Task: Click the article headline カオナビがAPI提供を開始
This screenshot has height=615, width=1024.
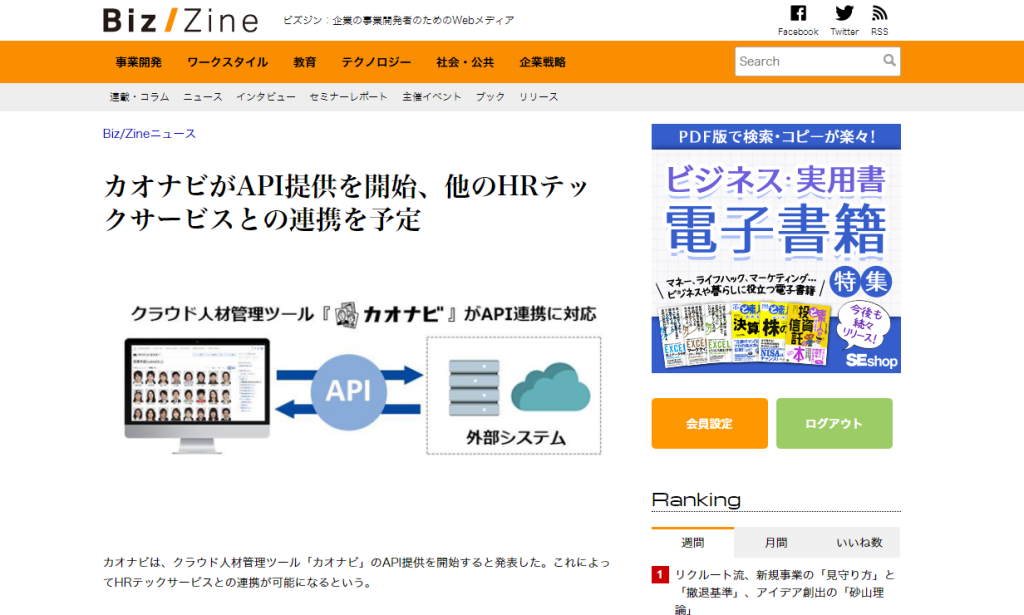Action: point(346,202)
